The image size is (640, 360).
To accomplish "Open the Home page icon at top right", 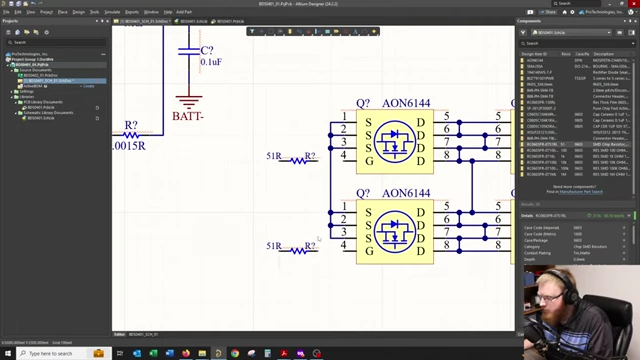I will (x=564, y=12).
